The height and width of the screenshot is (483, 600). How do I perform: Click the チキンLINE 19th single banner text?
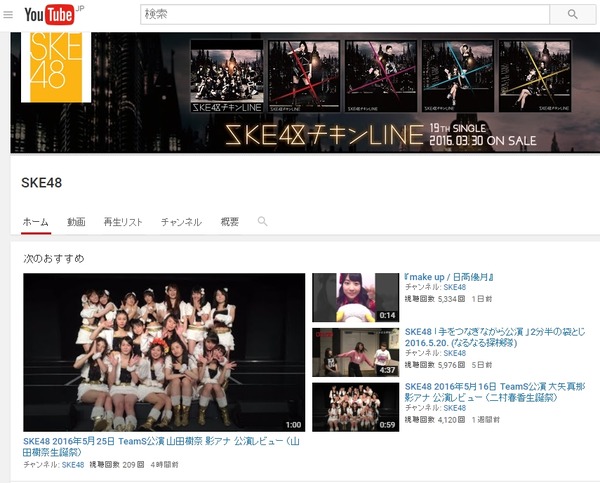[x=381, y=135]
